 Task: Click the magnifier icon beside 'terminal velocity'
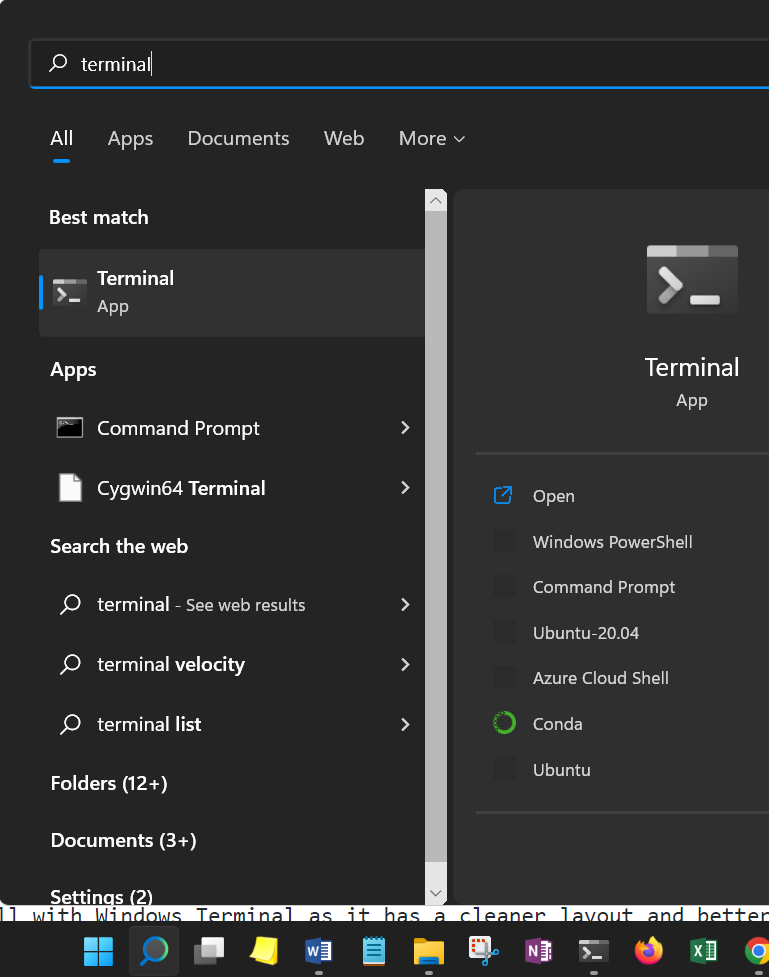coord(70,664)
